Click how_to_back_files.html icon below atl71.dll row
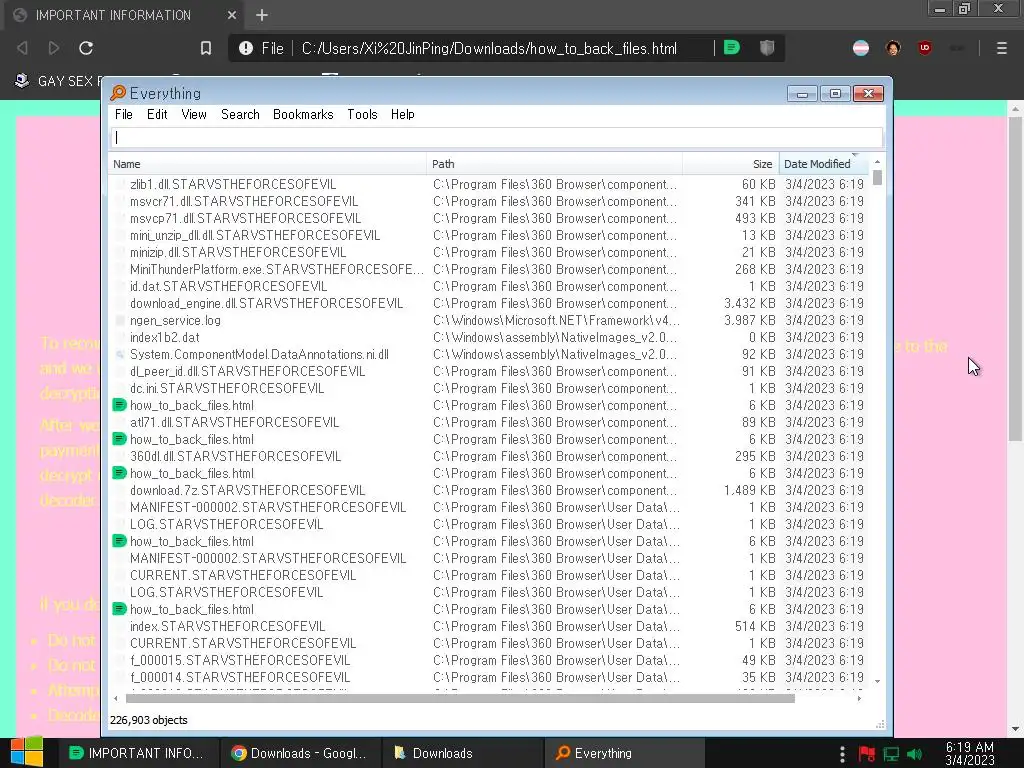1024x768 pixels. (x=120, y=440)
